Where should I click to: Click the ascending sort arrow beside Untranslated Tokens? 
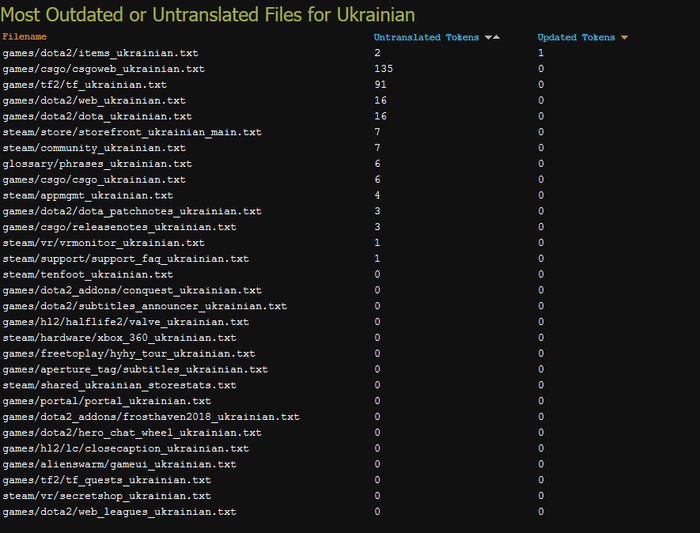(496, 37)
